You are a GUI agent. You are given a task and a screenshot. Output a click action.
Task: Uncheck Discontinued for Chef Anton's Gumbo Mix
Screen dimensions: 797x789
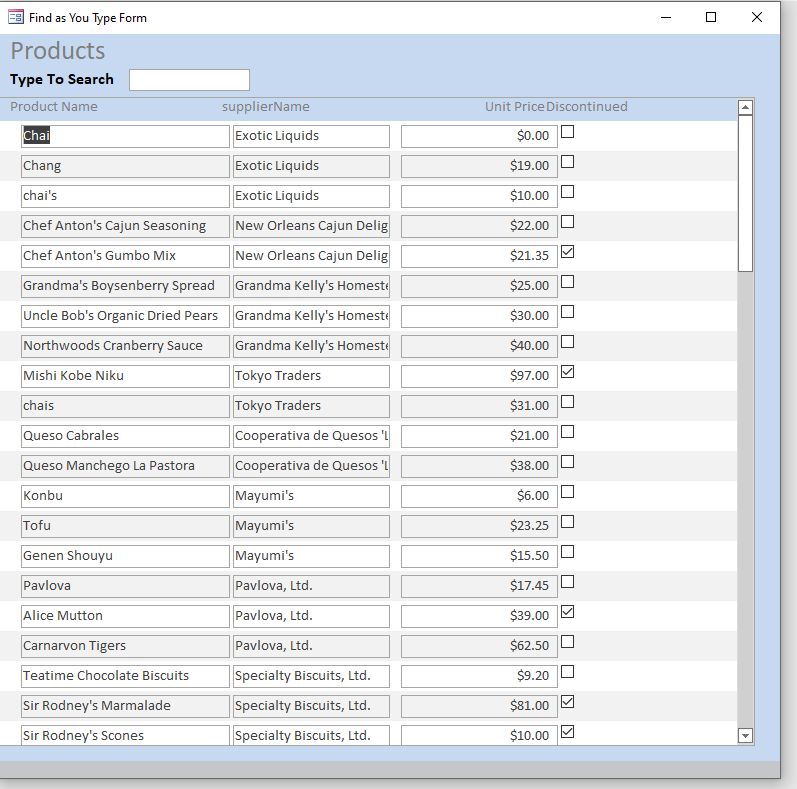[x=567, y=252]
